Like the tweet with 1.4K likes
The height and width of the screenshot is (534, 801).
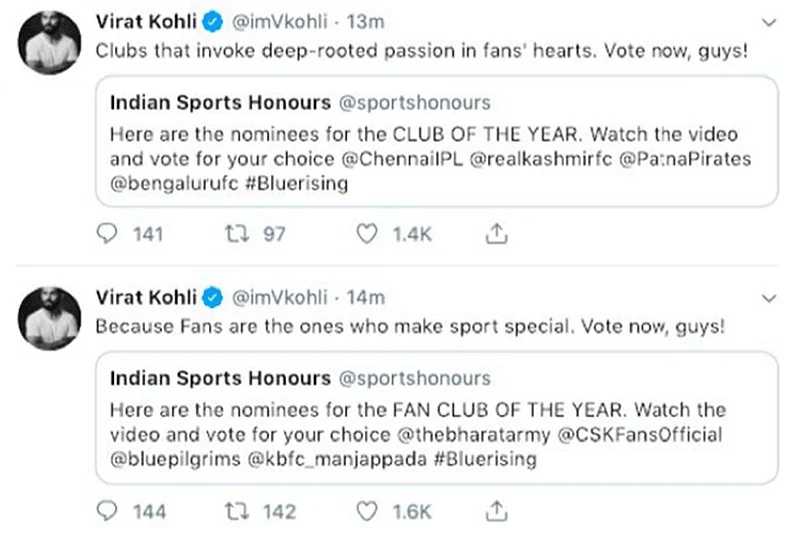[370, 234]
